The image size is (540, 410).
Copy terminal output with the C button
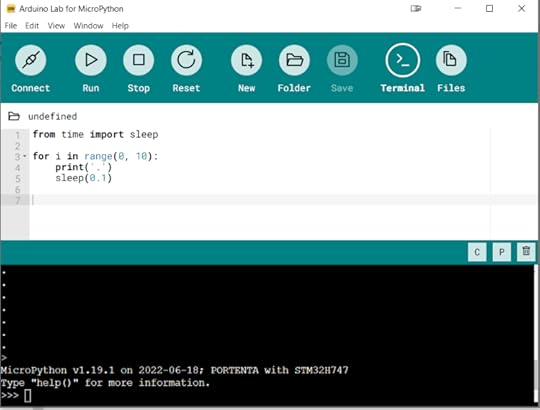coord(477,252)
